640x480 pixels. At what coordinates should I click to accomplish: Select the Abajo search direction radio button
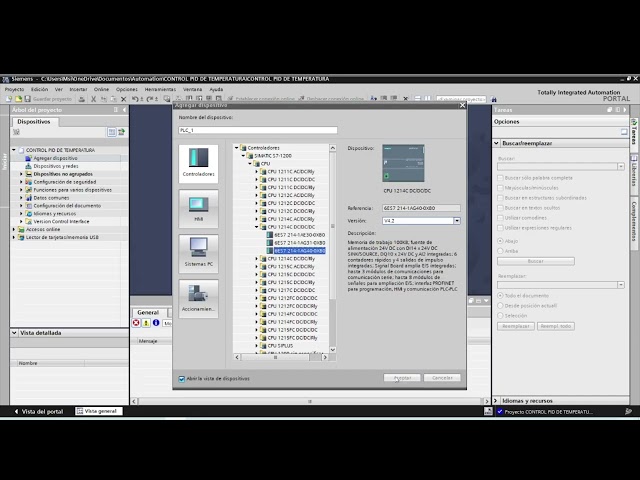point(501,241)
